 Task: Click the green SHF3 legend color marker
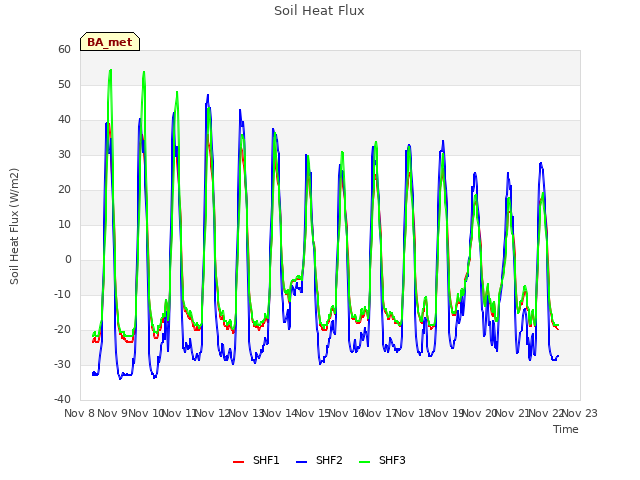click(364, 462)
